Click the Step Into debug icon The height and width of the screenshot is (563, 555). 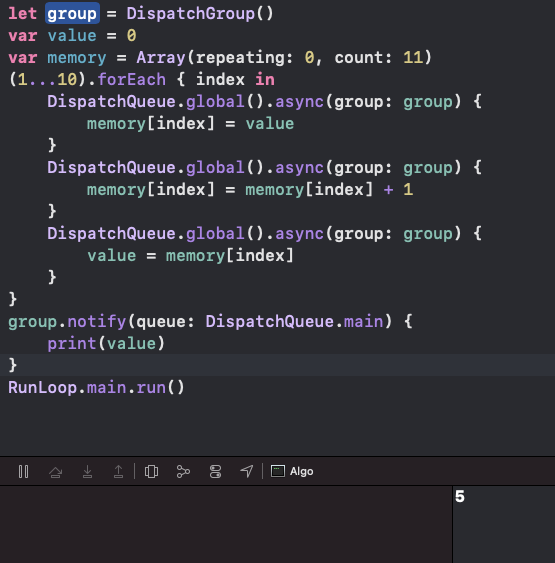[x=87, y=471]
